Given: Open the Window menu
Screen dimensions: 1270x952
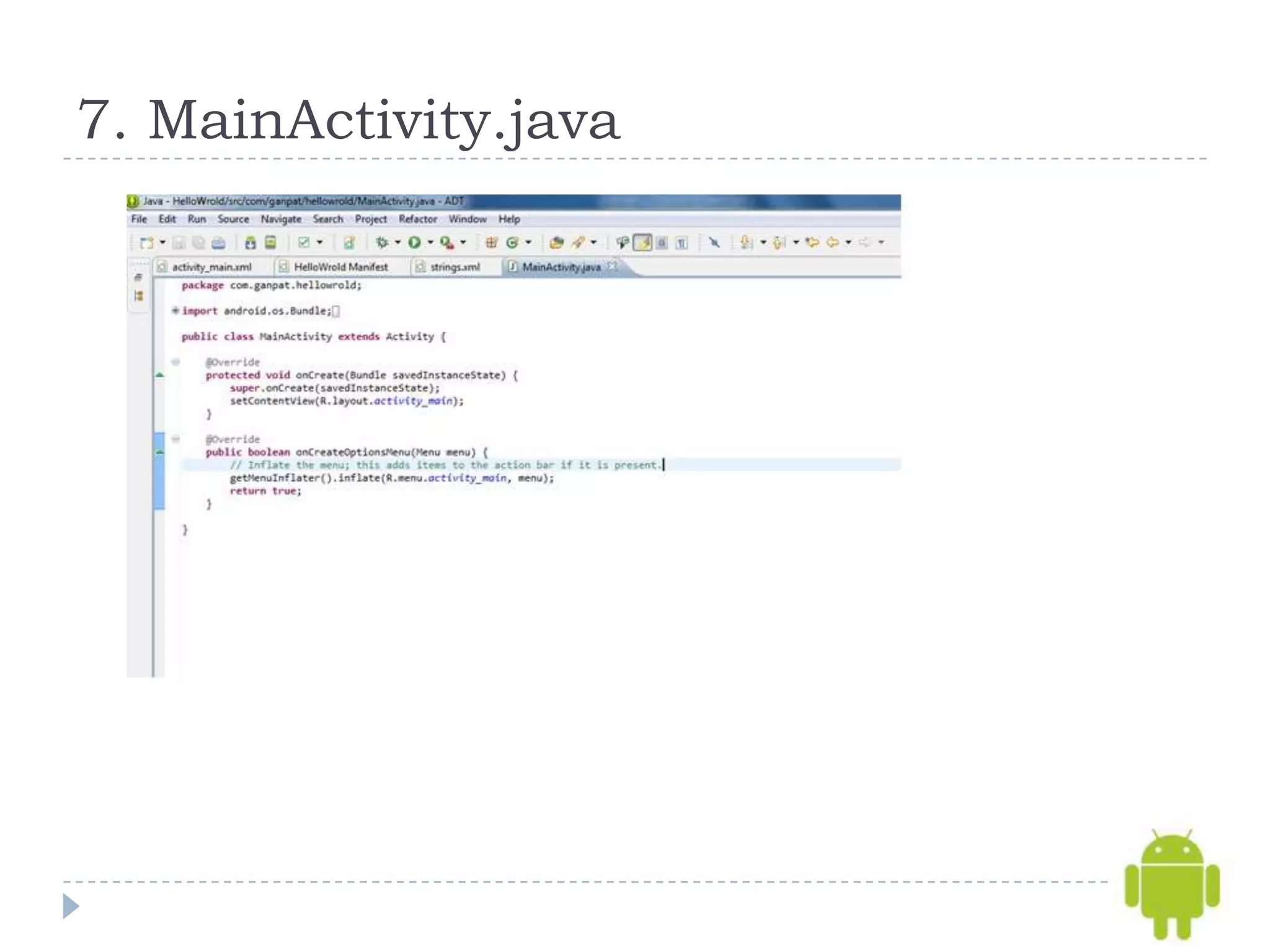Looking at the screenshot, I should pyautogui.click(x=468, y=219).
